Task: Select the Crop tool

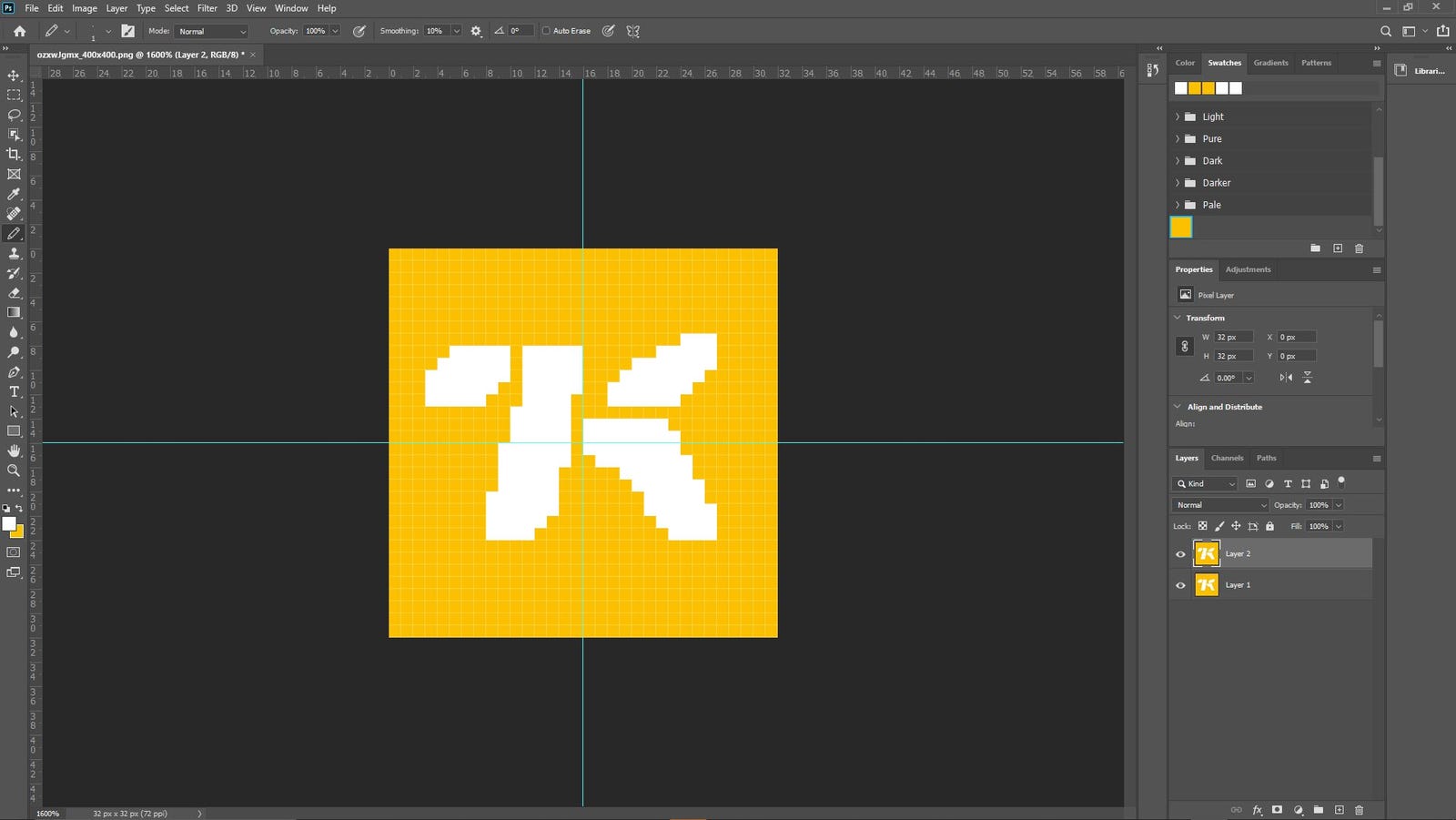Action: point(14,154)
